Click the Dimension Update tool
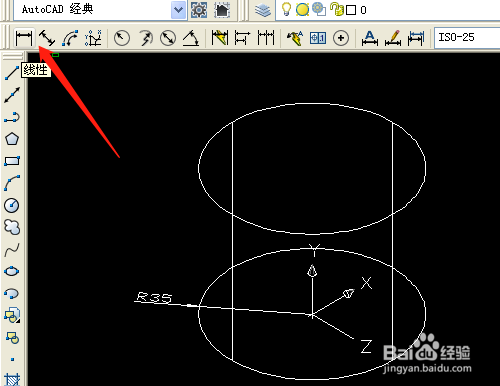The width and height of the screenshot is (500, 386). [416, 38]
